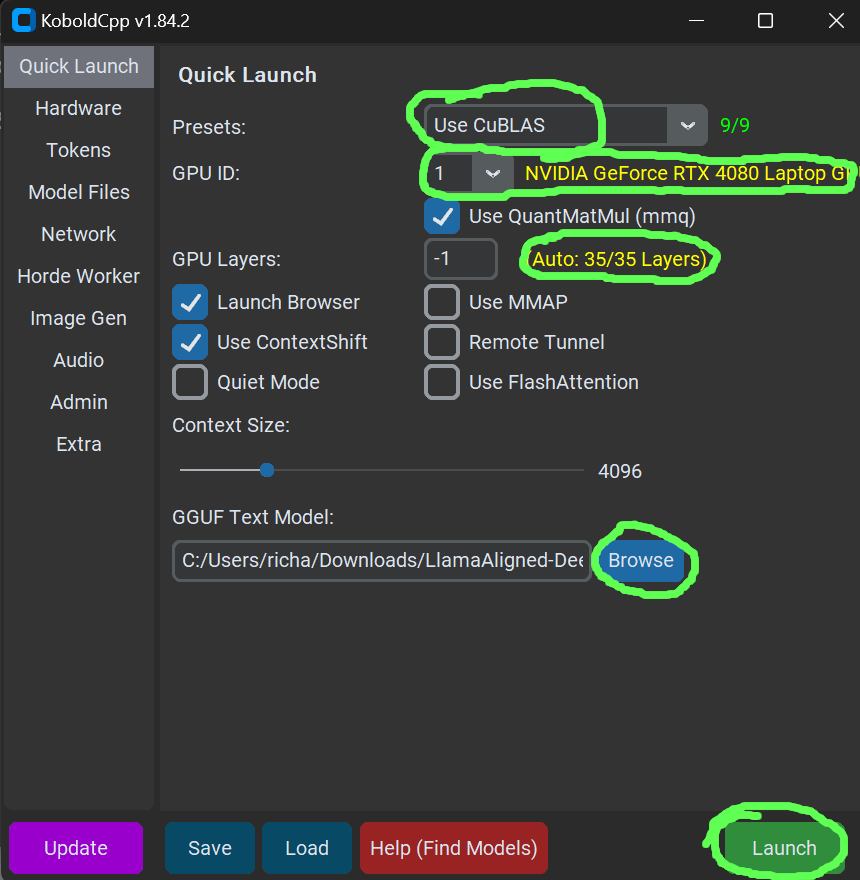Screen dimensions: 860x880
Task: Open the Network settings section
Action: click(x=78, y=234)
